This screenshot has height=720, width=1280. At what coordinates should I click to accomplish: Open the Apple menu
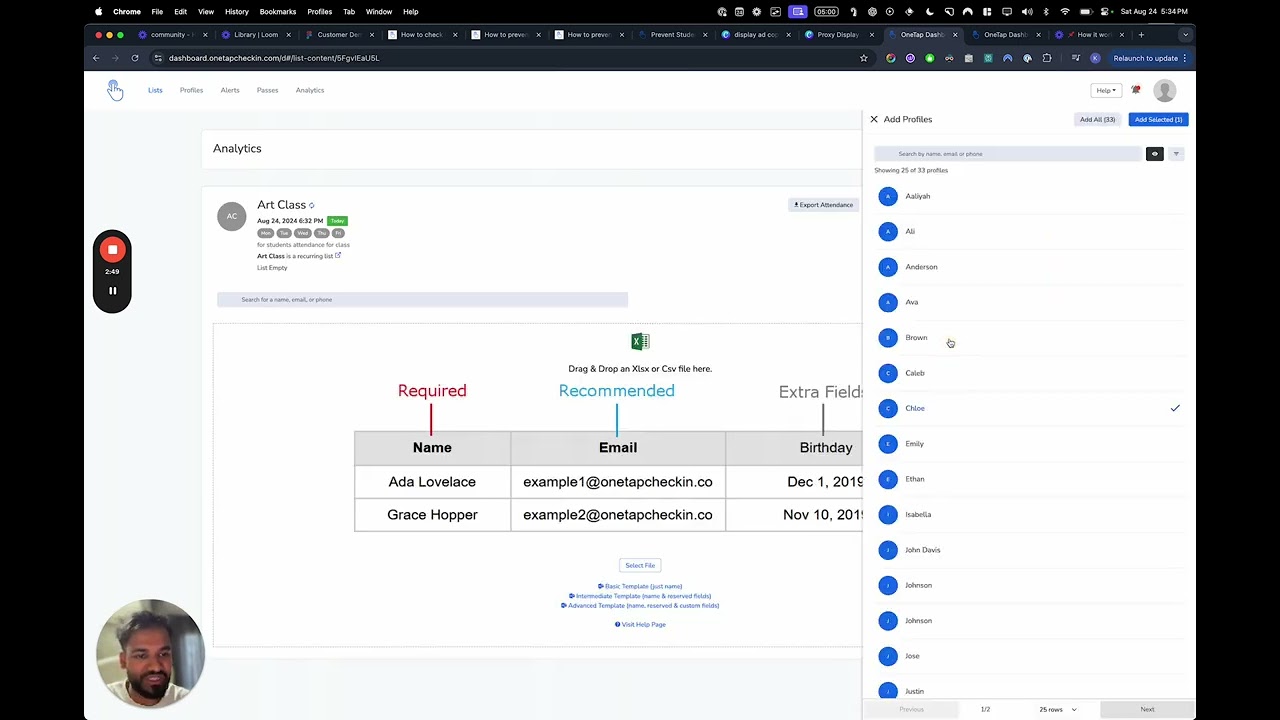pos(98,12)
